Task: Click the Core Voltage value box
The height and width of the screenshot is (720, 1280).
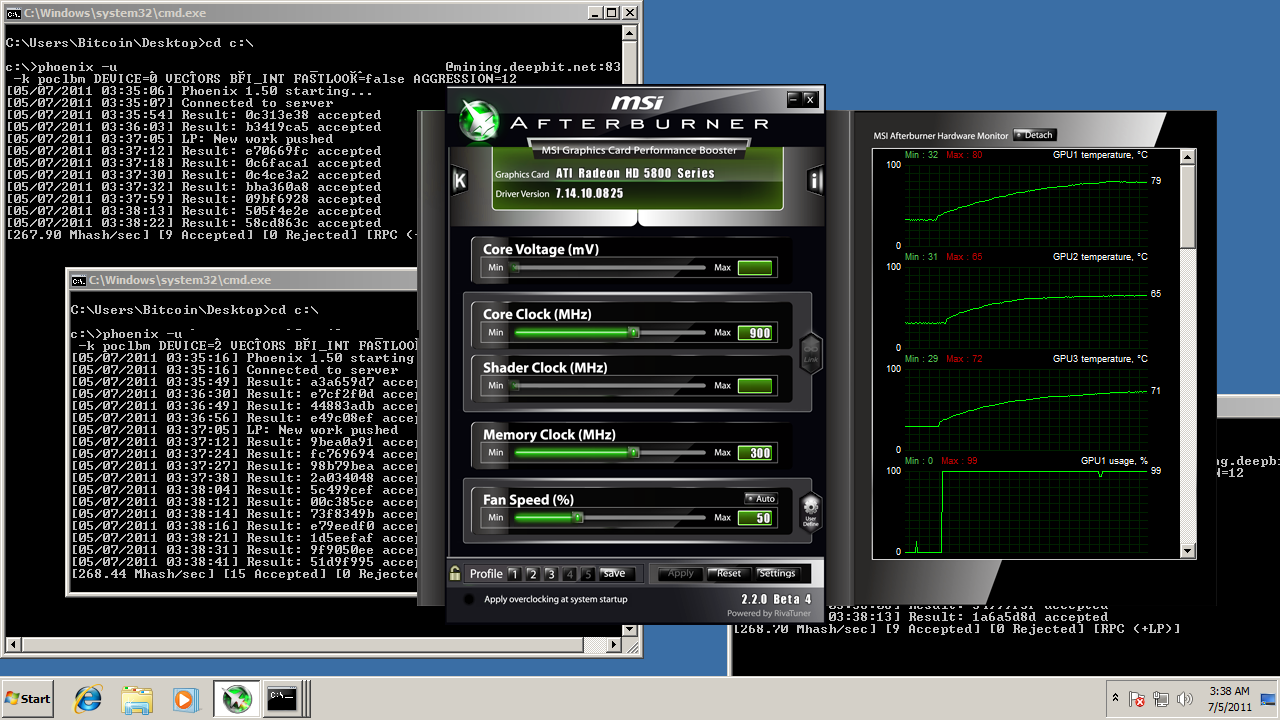Action: 755,268
